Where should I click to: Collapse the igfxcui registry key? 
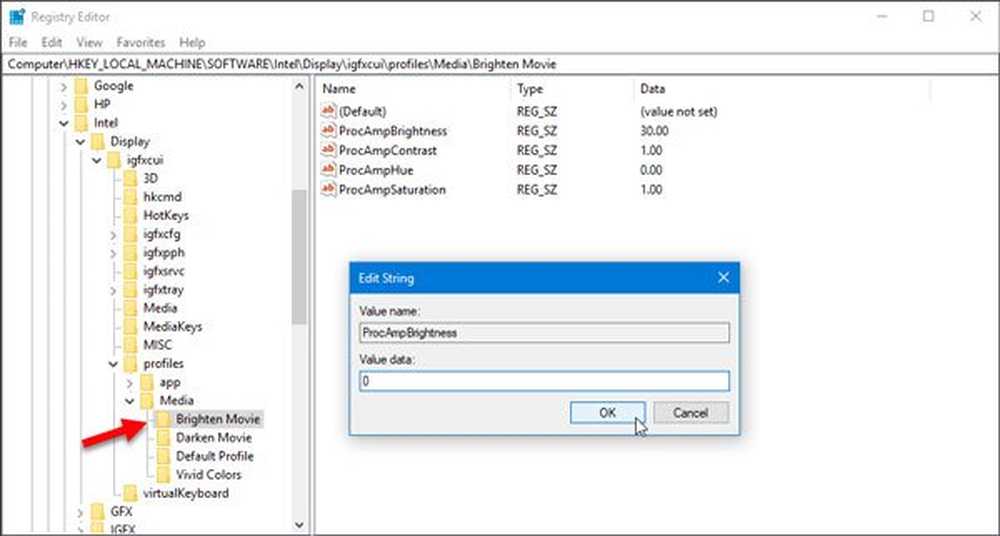pyautogui.click(x=96, y=160)
